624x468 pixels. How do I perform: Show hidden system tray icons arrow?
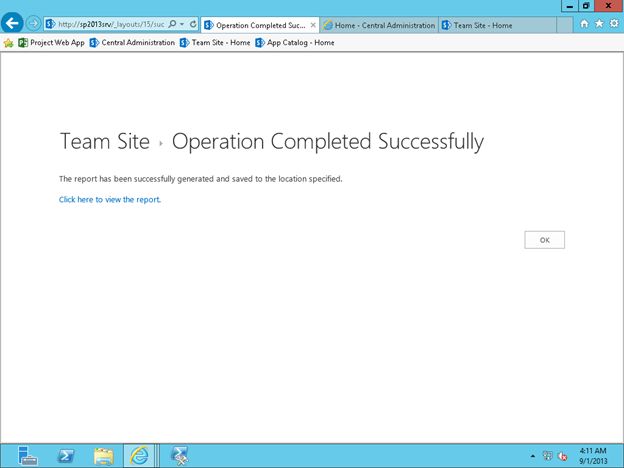(x=533, y=456)
